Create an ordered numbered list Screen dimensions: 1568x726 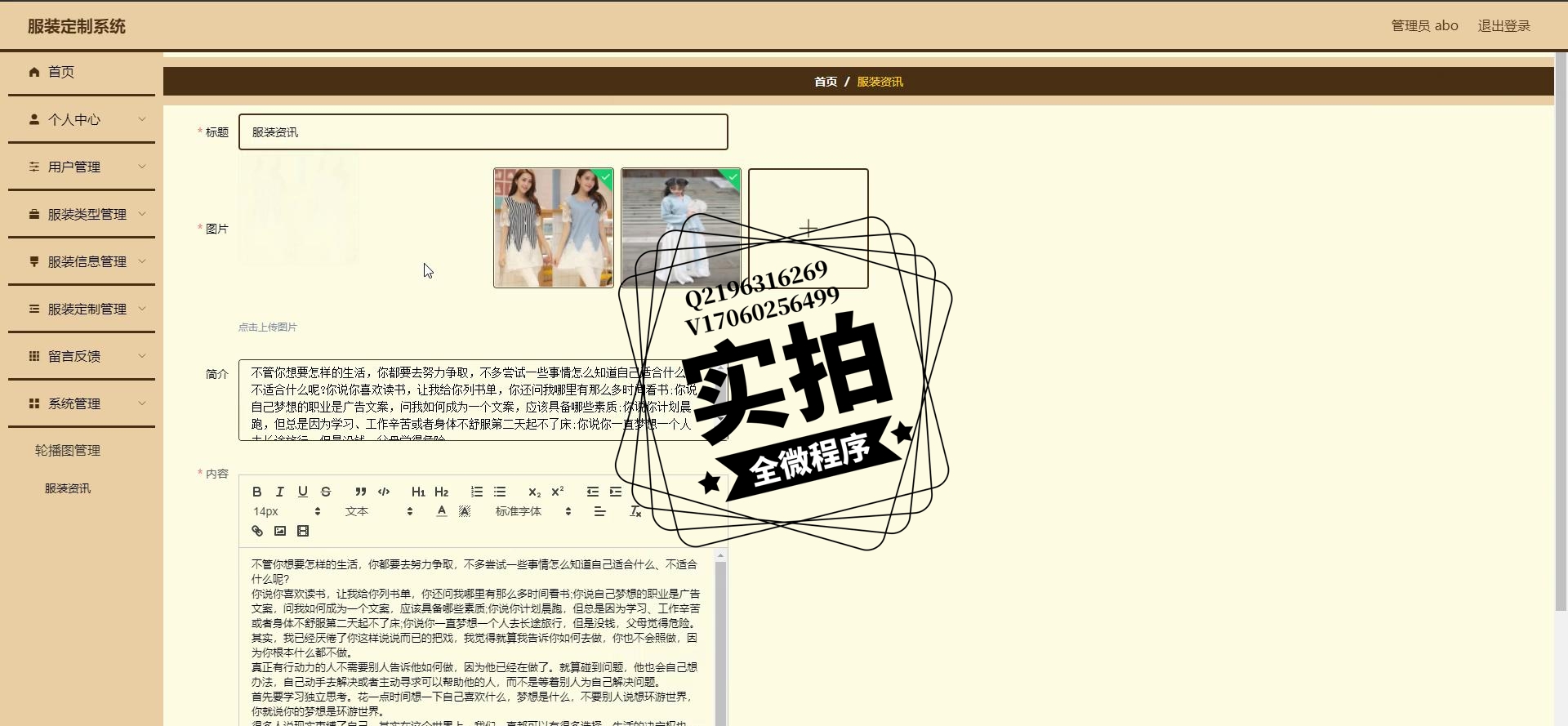(476, 492)
